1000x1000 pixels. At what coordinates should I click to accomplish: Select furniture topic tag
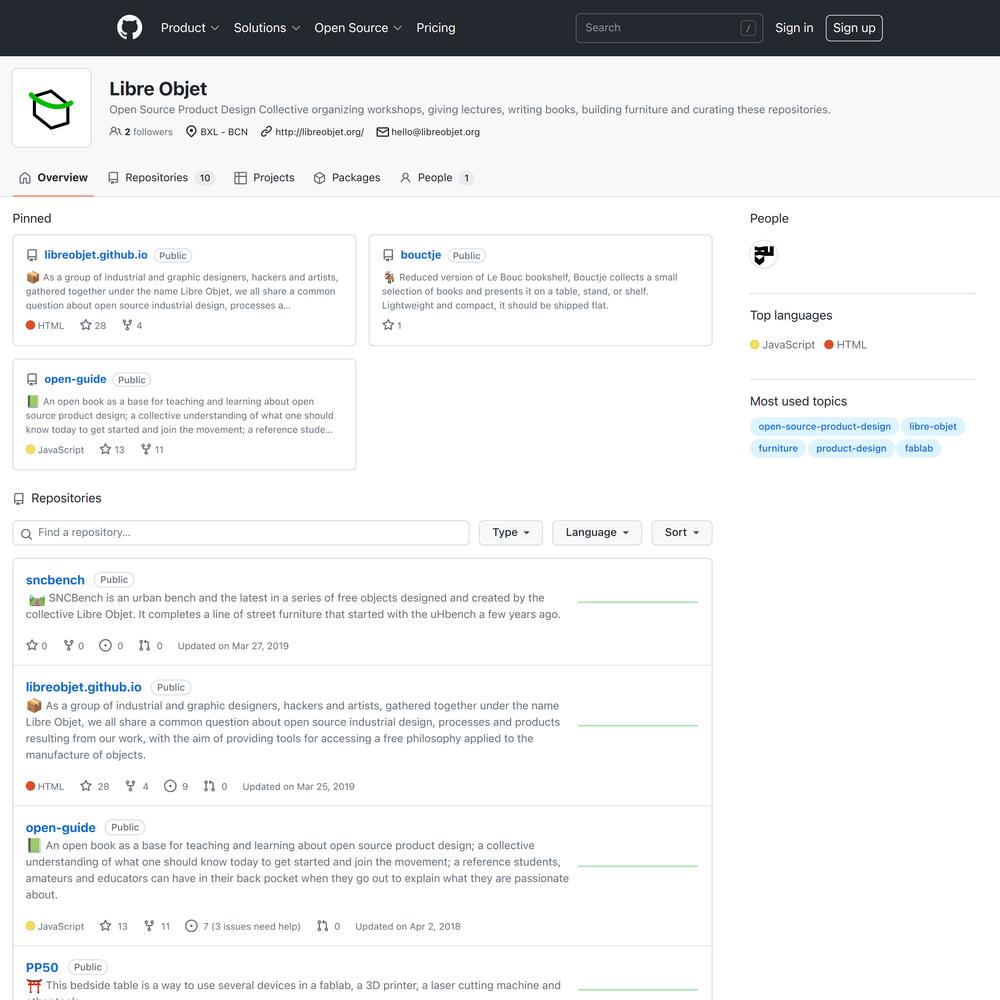[x=777, y=448]
